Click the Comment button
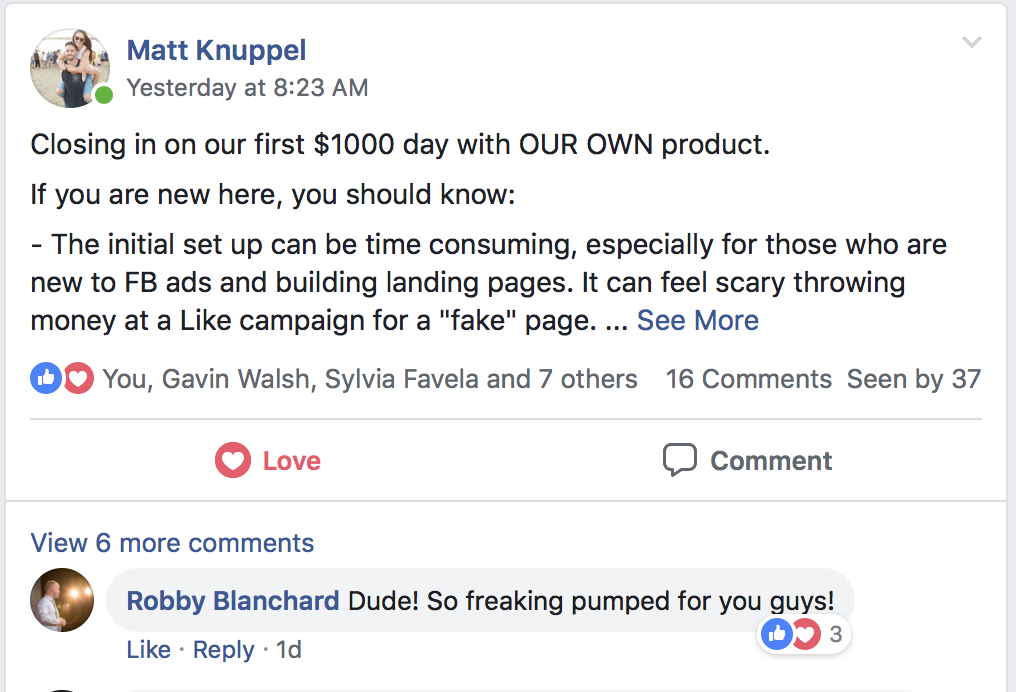 point(747,461)
